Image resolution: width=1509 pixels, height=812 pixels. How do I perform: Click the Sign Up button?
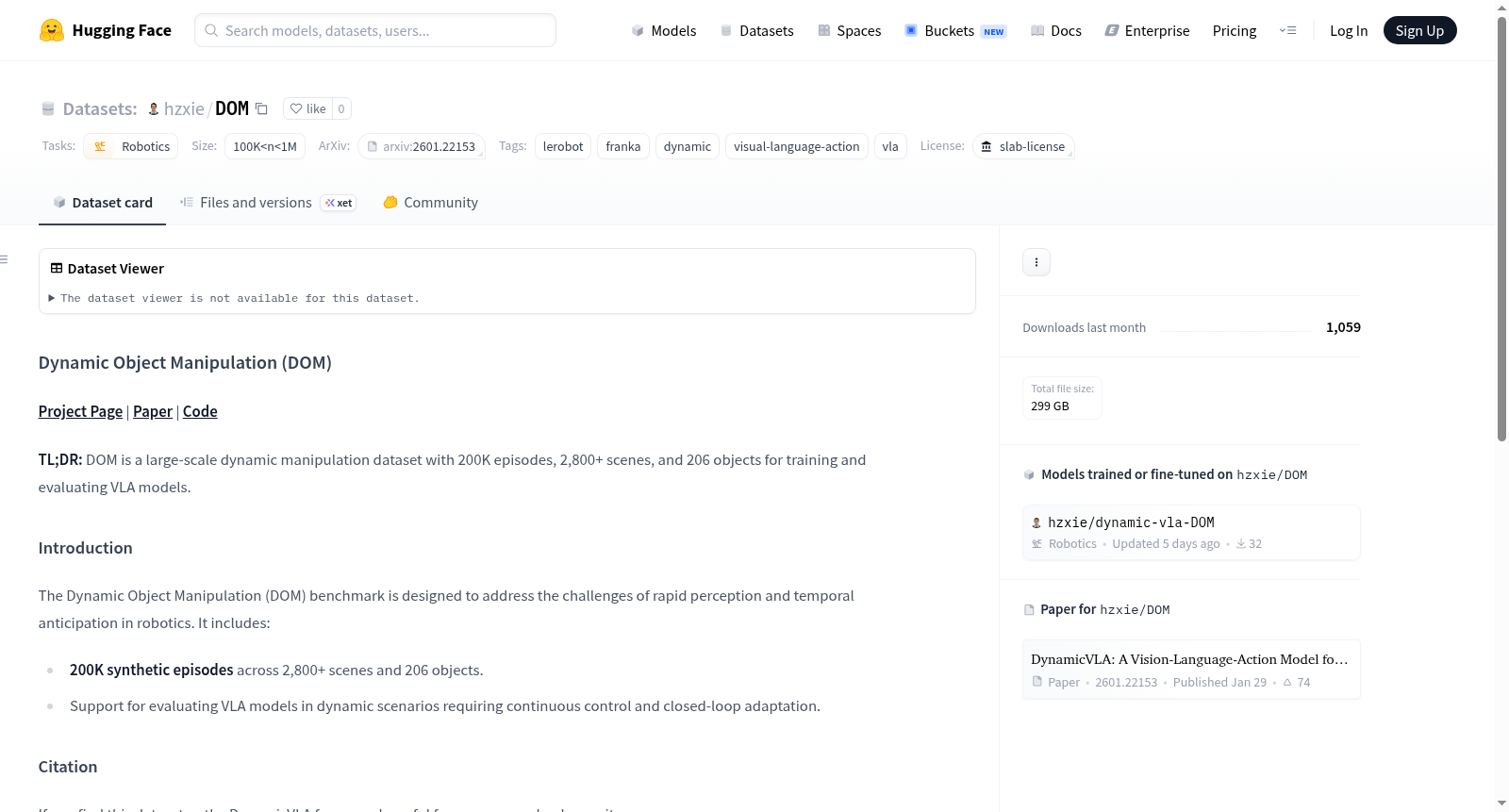point(1419,30)
